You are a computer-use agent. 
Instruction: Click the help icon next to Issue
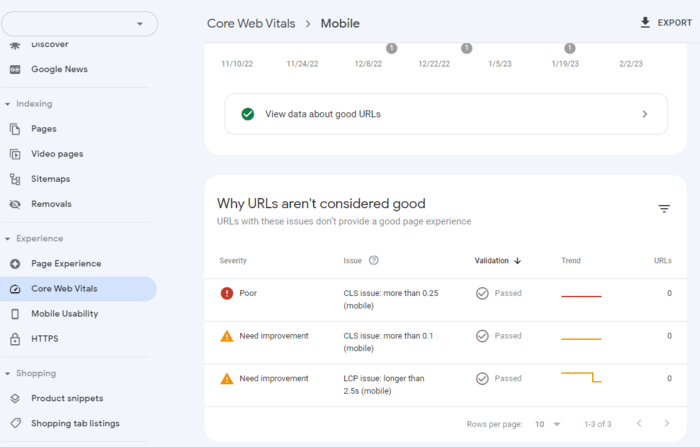click(x=374, y=261)
